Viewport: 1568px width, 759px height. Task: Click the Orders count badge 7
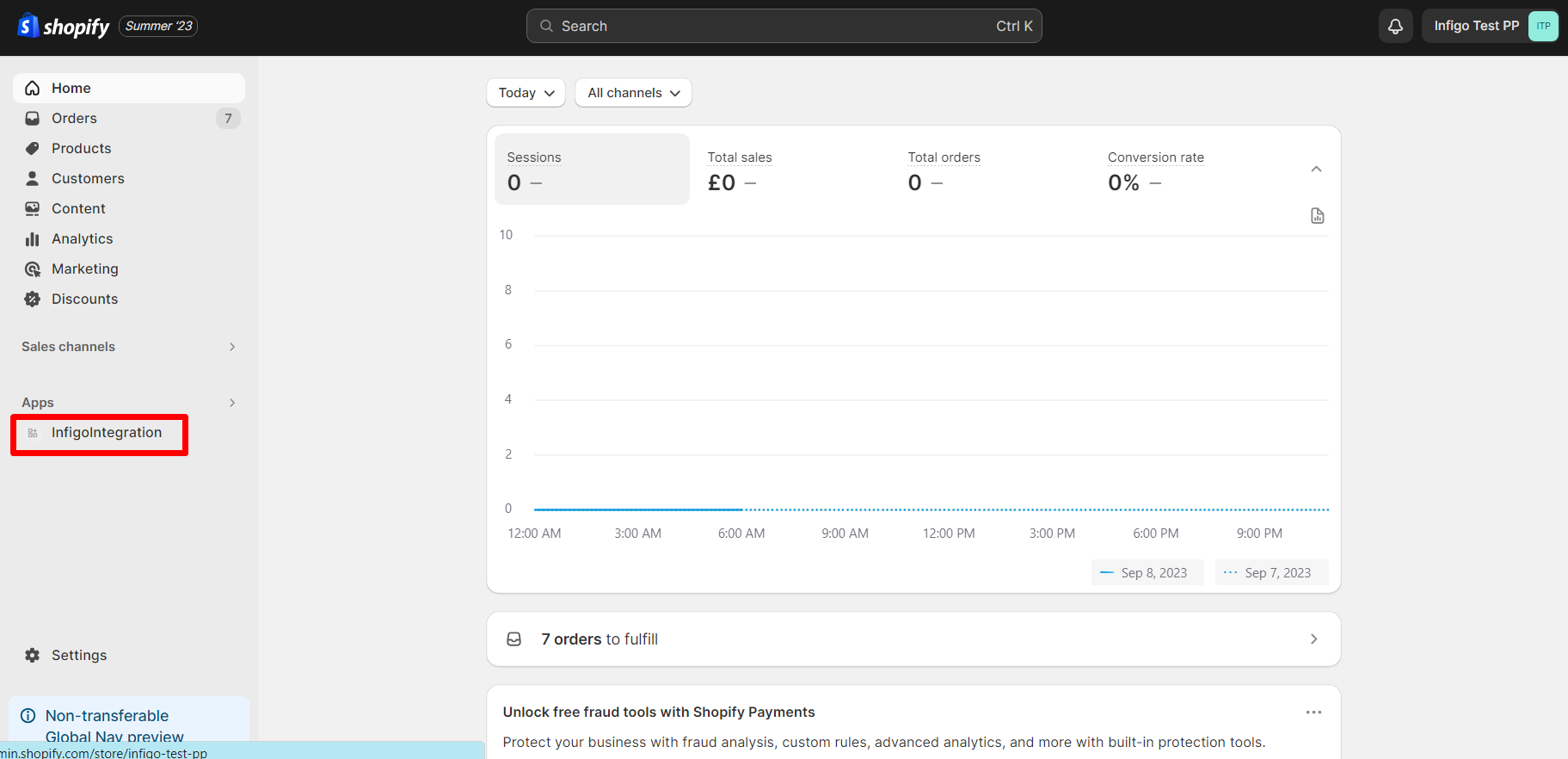[228, 118]
